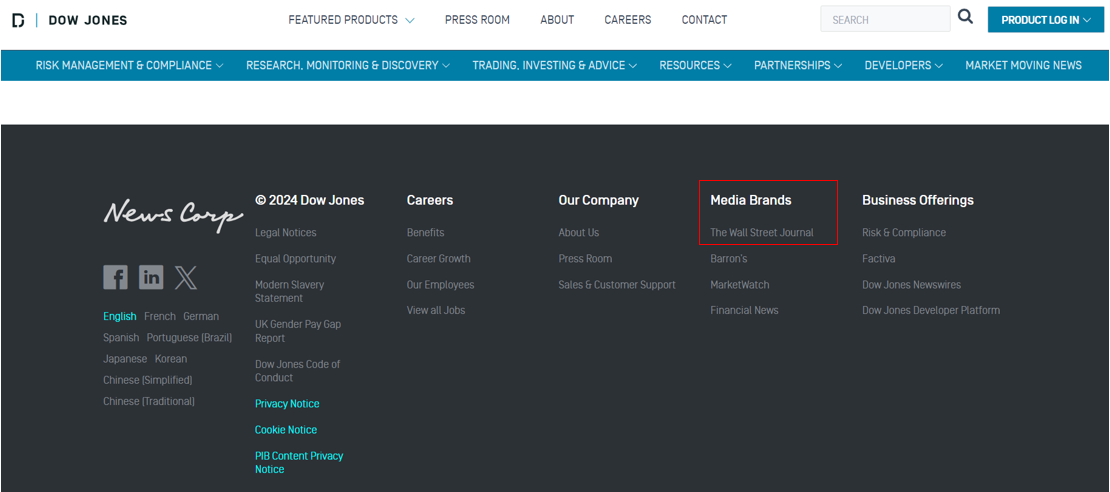The image size is (1110, 492).
Task: Open the Facebook social icon
Action: pos(115,277)
